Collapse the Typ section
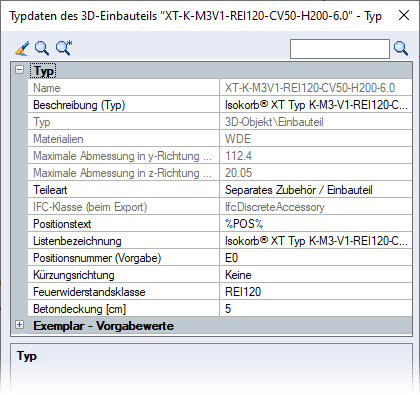This screenshot has width=420, height=395. point(20,70)
